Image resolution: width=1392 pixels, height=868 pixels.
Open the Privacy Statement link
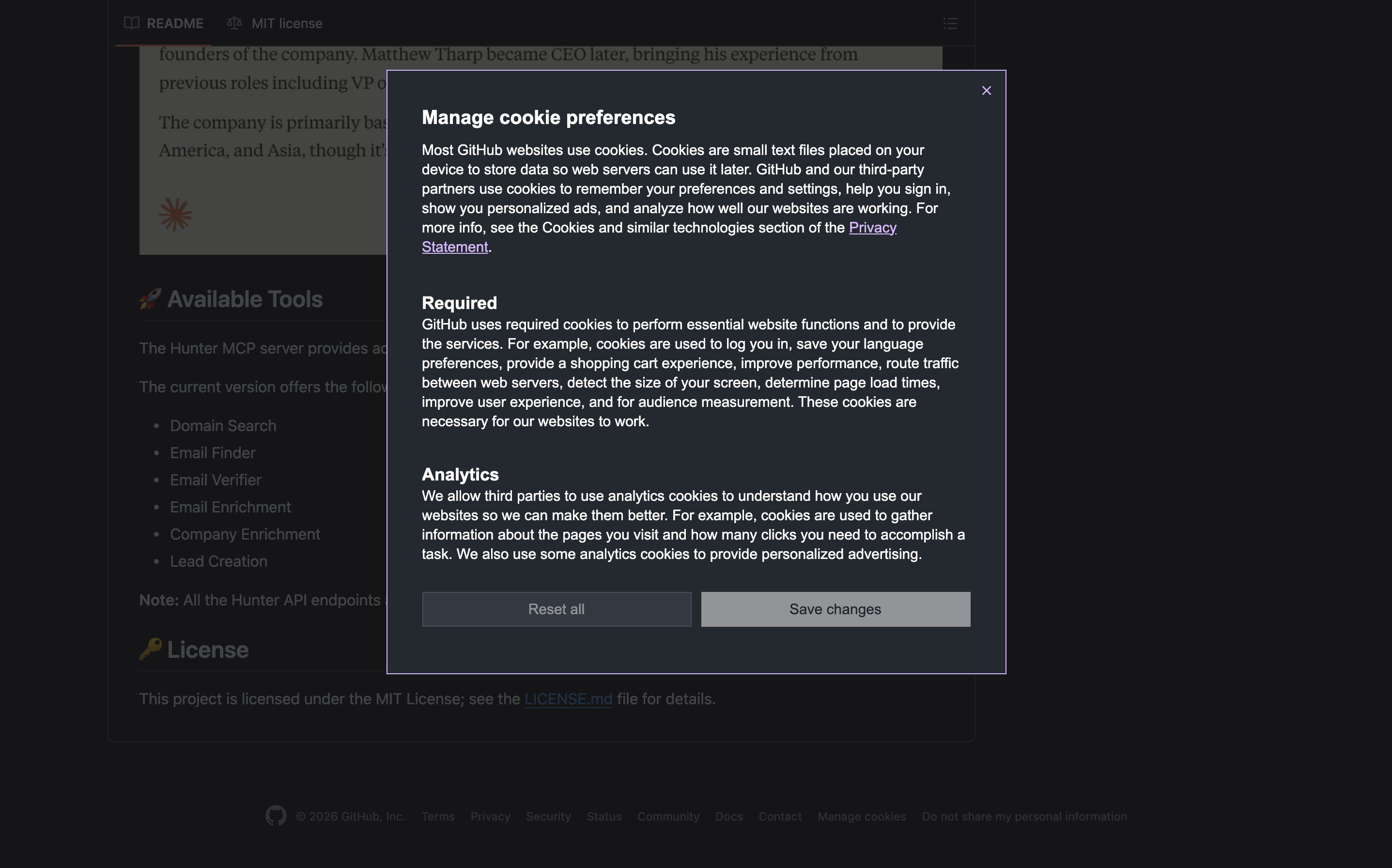[872, 228]
